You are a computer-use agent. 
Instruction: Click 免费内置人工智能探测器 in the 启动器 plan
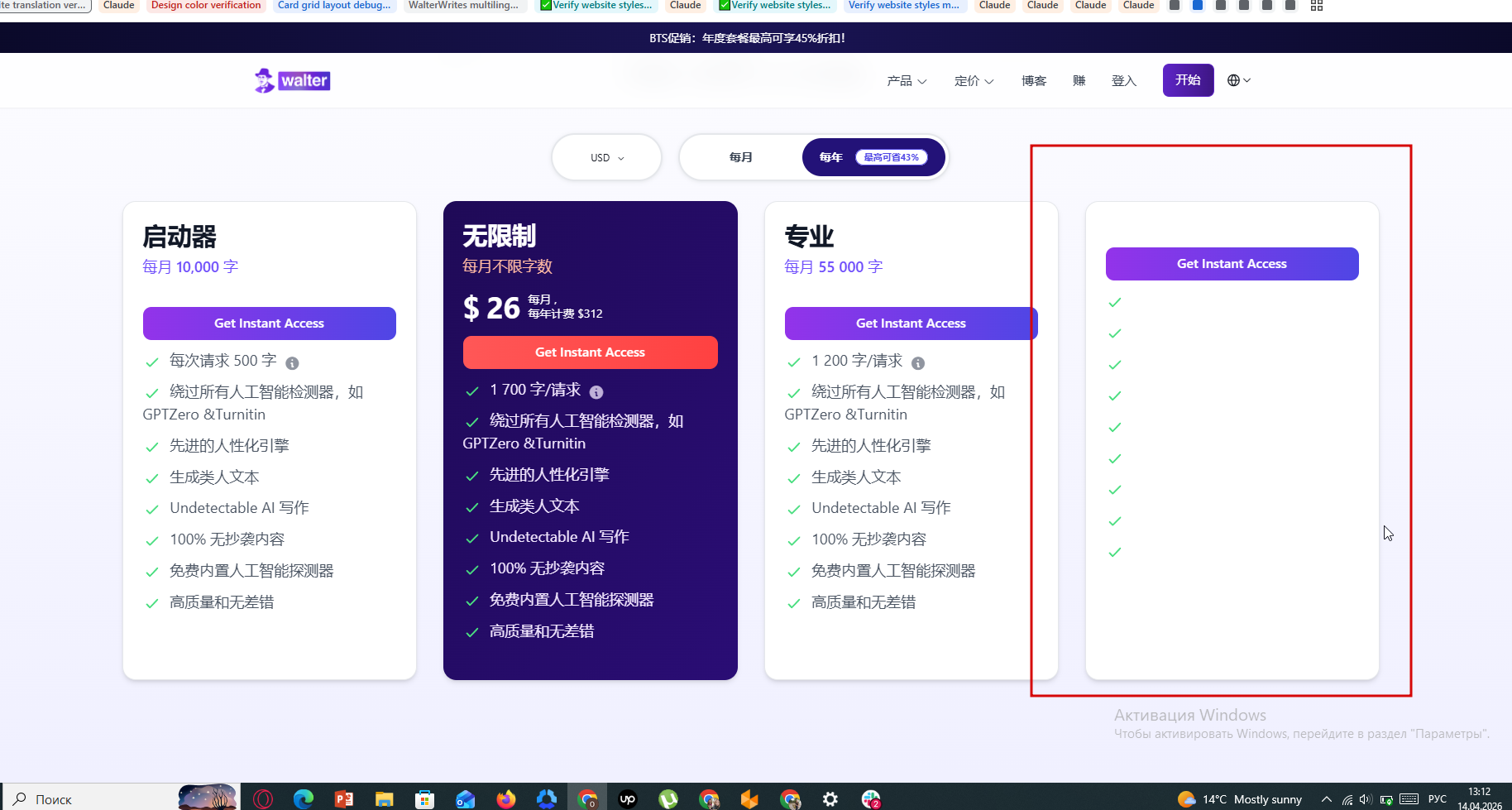[x=251, y=571]
